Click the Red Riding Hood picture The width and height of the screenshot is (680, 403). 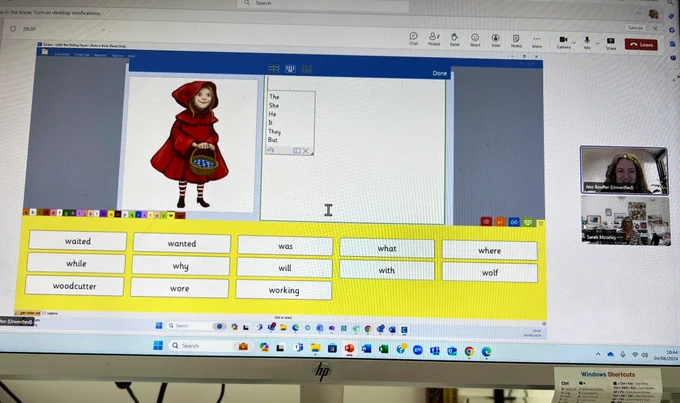coord(190,144)
